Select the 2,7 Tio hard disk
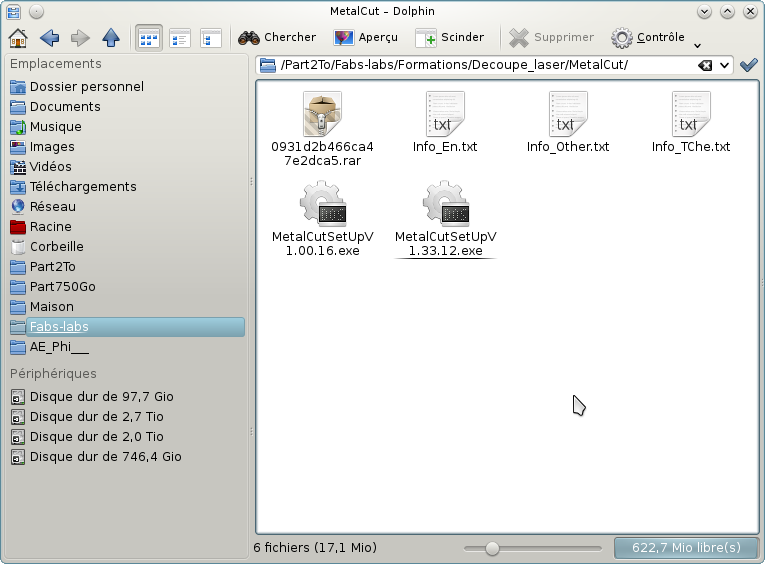765x564 pixels. (127, 417)
